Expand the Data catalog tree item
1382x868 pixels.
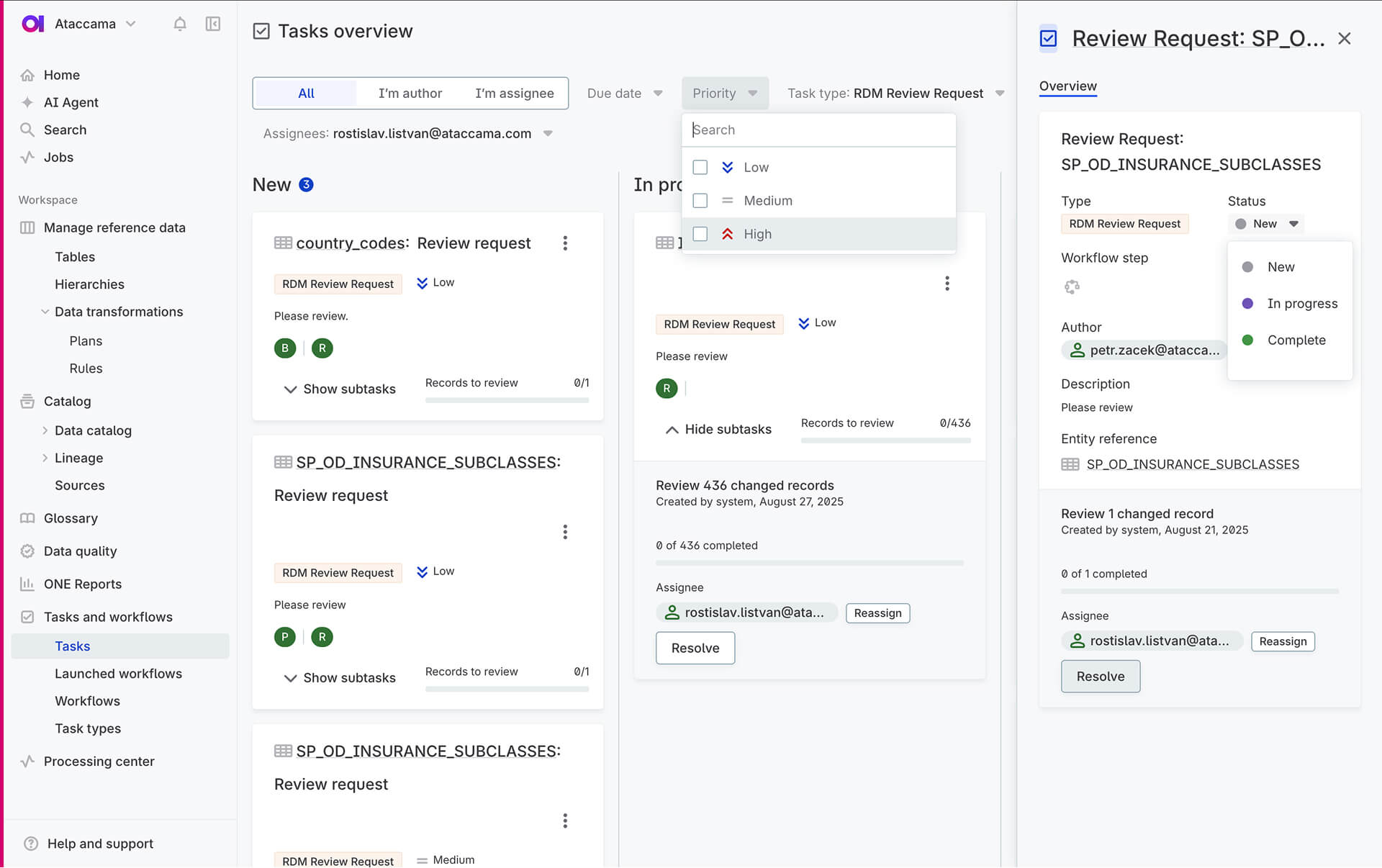pyautogui.click(x=45, y=430)
